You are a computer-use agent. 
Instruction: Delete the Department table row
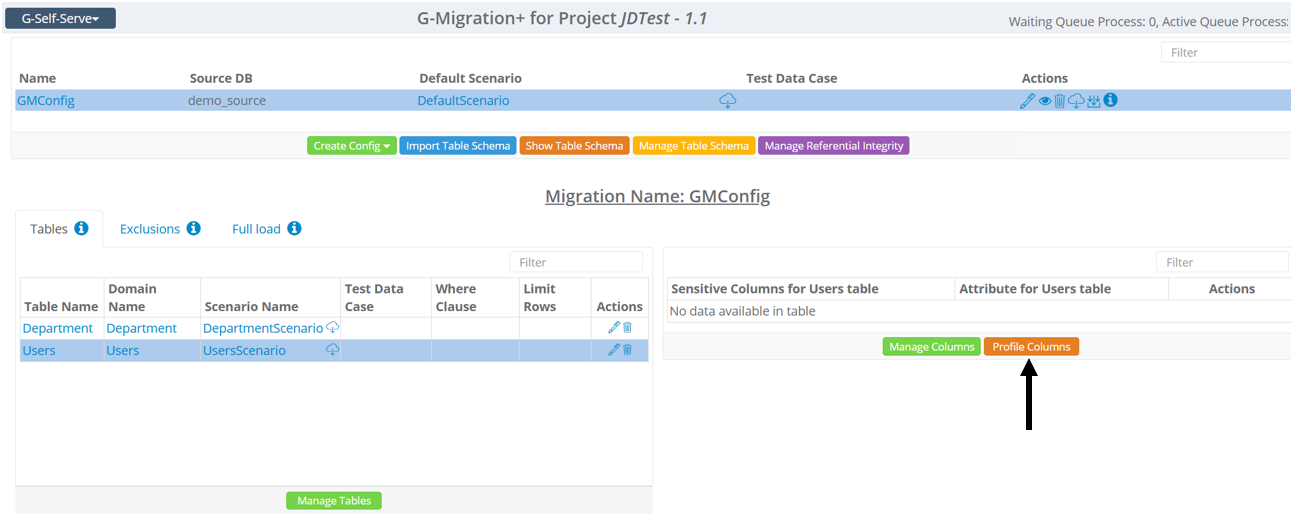pos(628,328)
